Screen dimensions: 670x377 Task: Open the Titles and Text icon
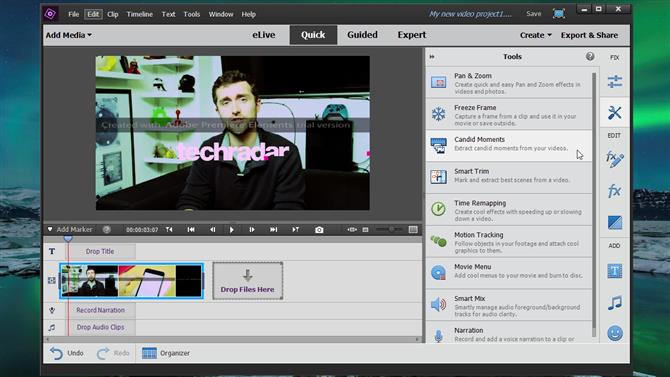coord(614,271)
